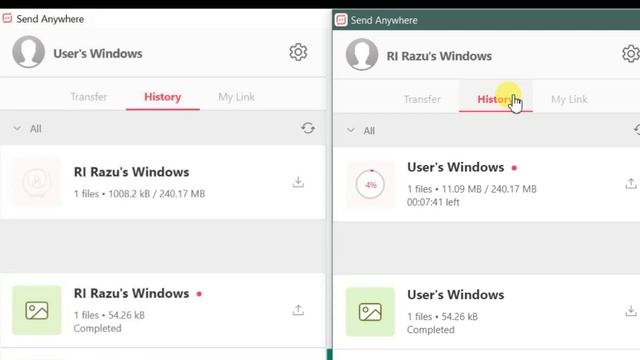Click the profile avatar beside RI Razu's Windows header
This screenshot has height=360, width=640.
(x=362, y=54)
